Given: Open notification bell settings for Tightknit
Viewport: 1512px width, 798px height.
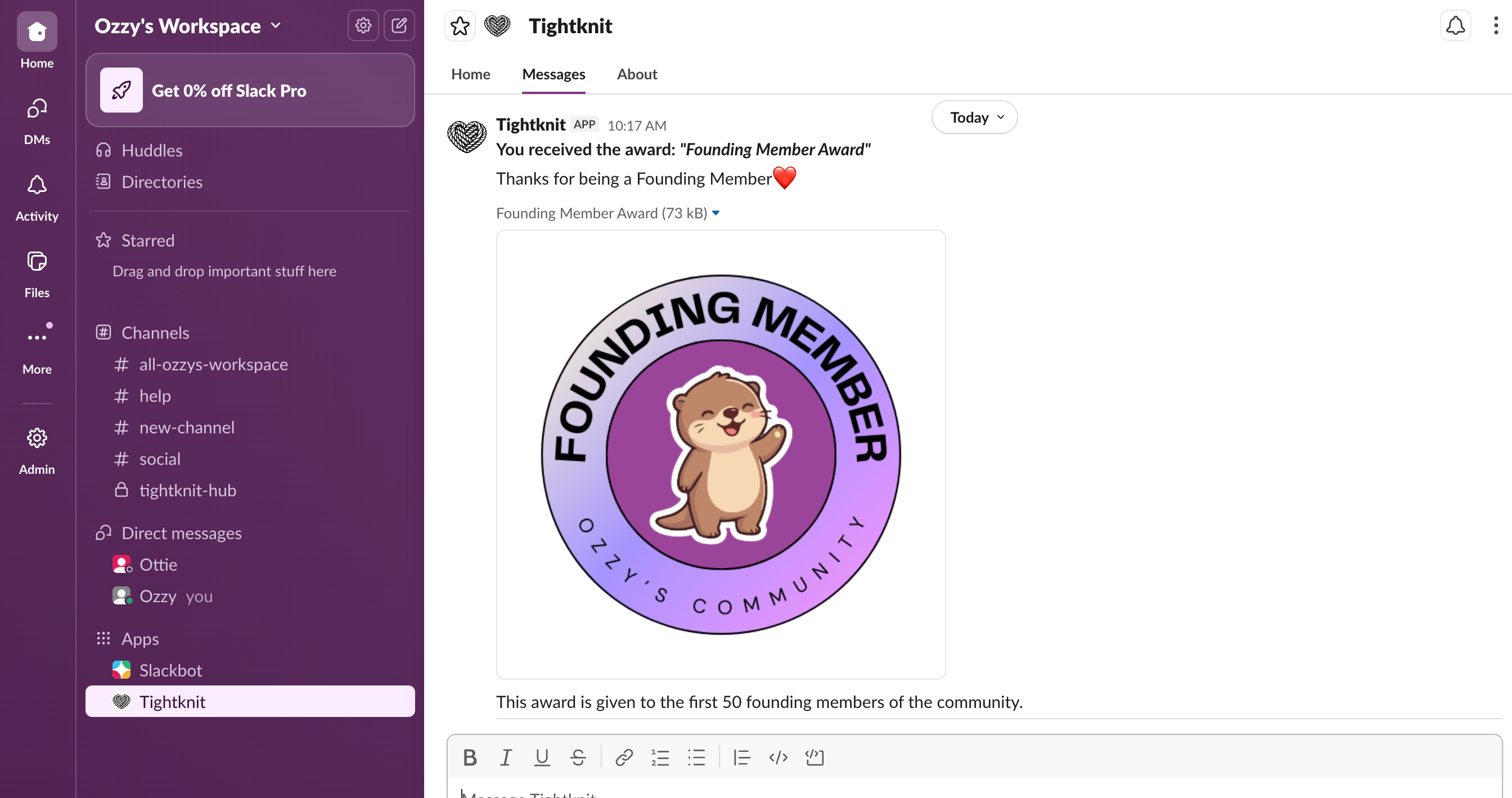Looking at the screenshot, I should coord(1455,26).
